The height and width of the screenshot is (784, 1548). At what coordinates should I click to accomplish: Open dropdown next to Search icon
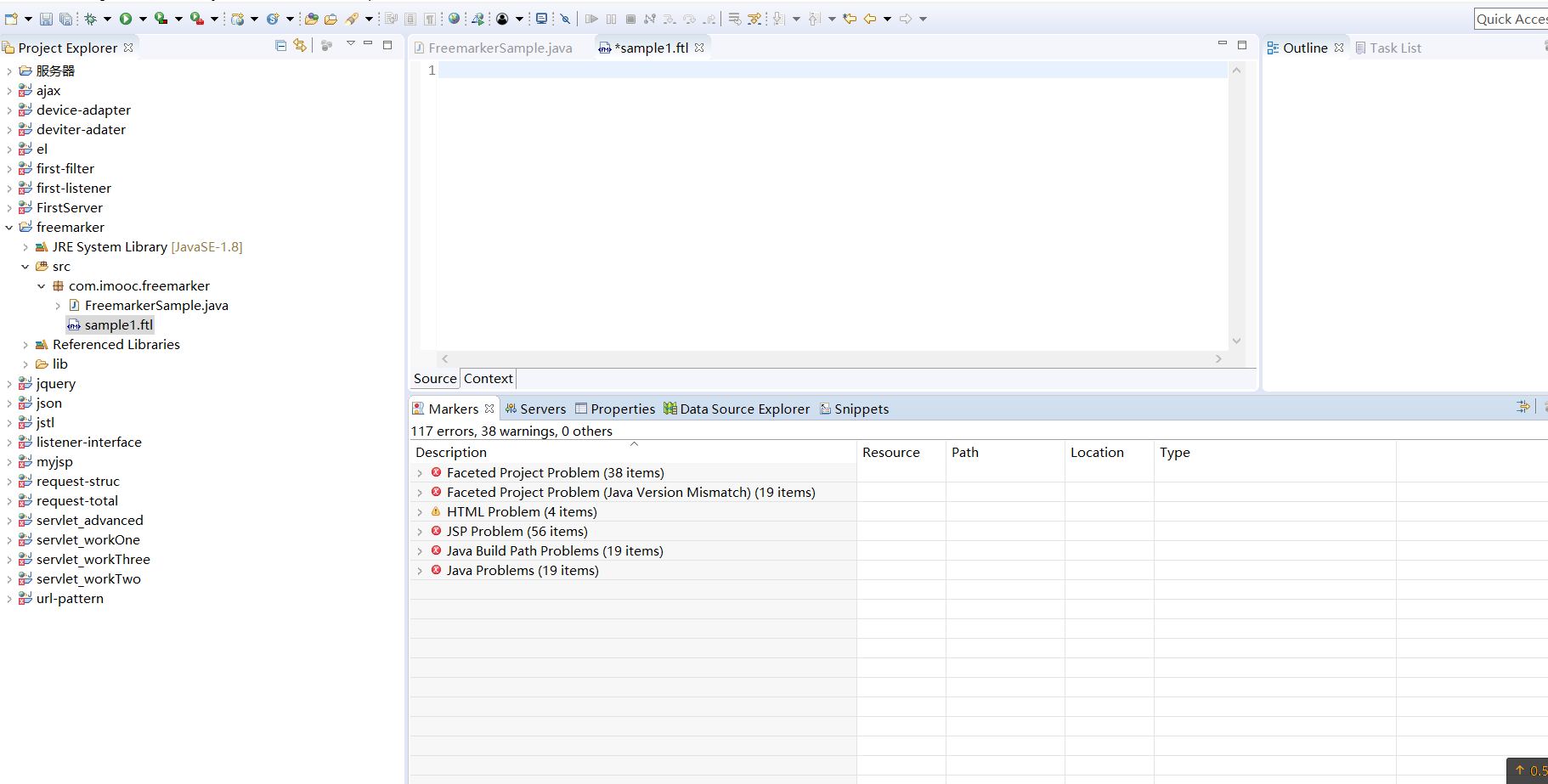coord(369,19)
